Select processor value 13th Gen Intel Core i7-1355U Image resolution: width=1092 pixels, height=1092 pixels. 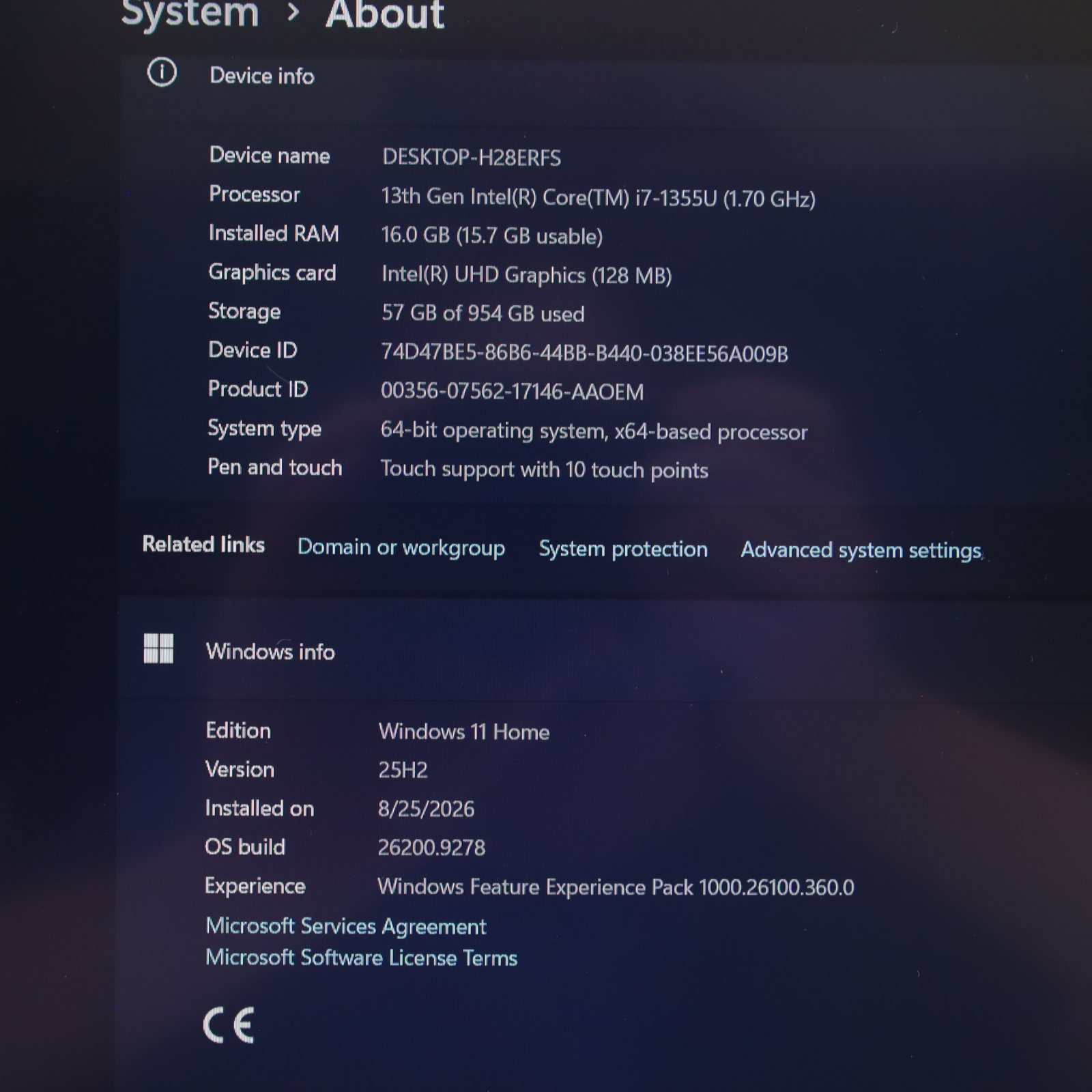click(x=599, y=197)
